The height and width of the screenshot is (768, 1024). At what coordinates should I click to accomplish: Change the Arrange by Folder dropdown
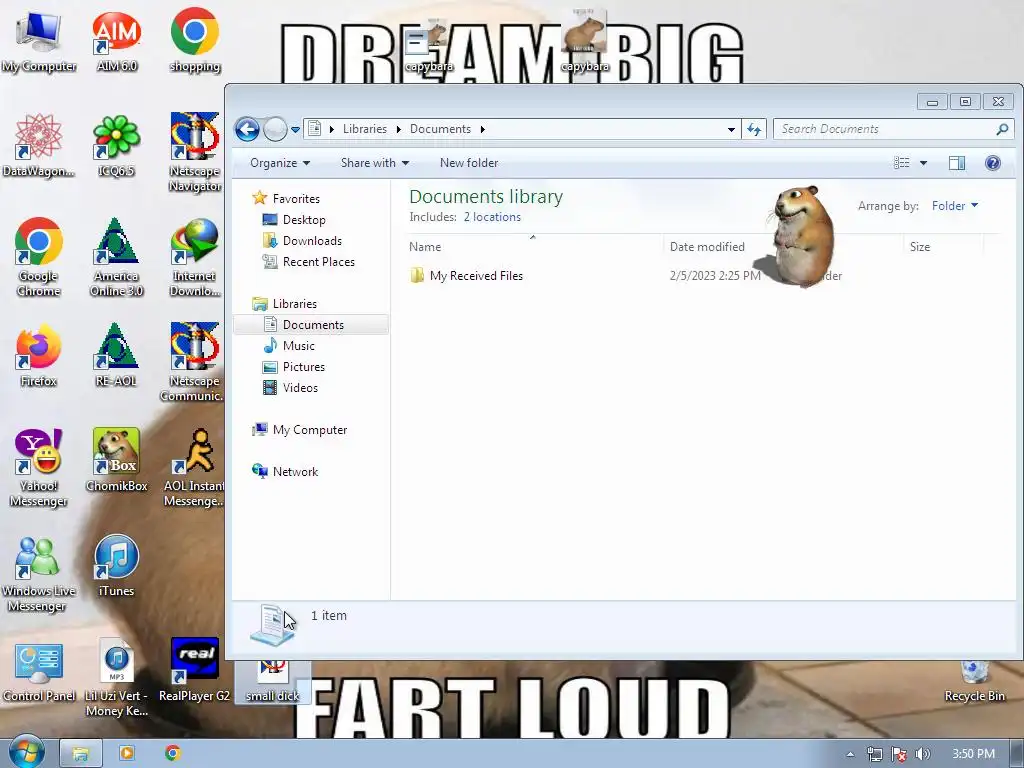point(955,206)
